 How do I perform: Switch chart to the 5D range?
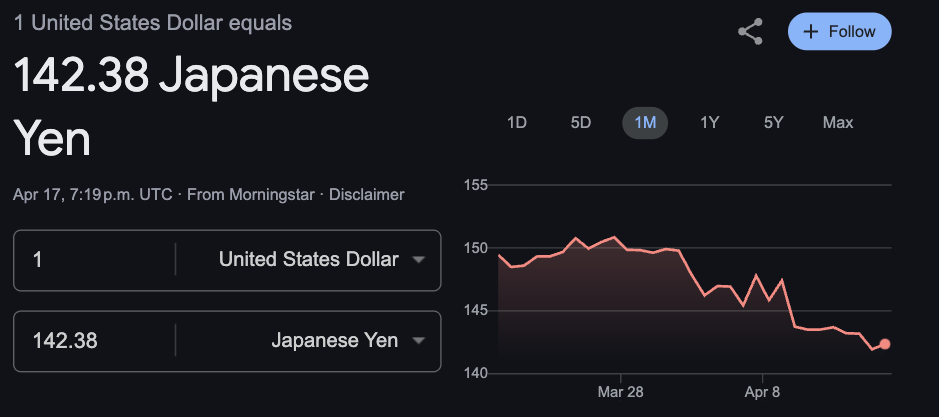580,123
